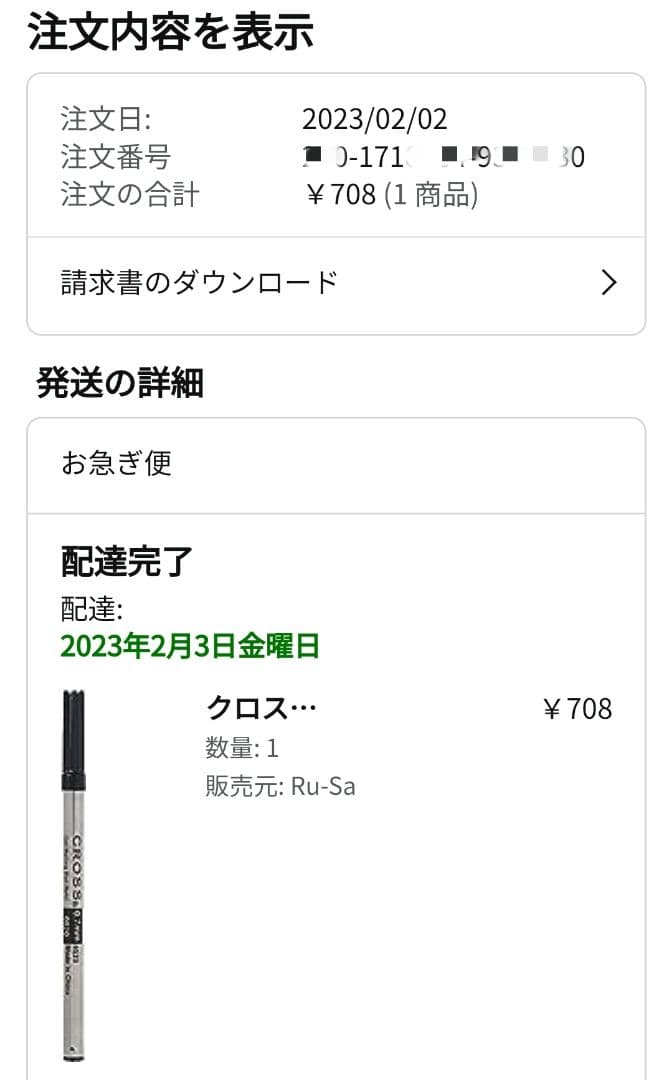Open the invoice download row

(x=200, y=283)
